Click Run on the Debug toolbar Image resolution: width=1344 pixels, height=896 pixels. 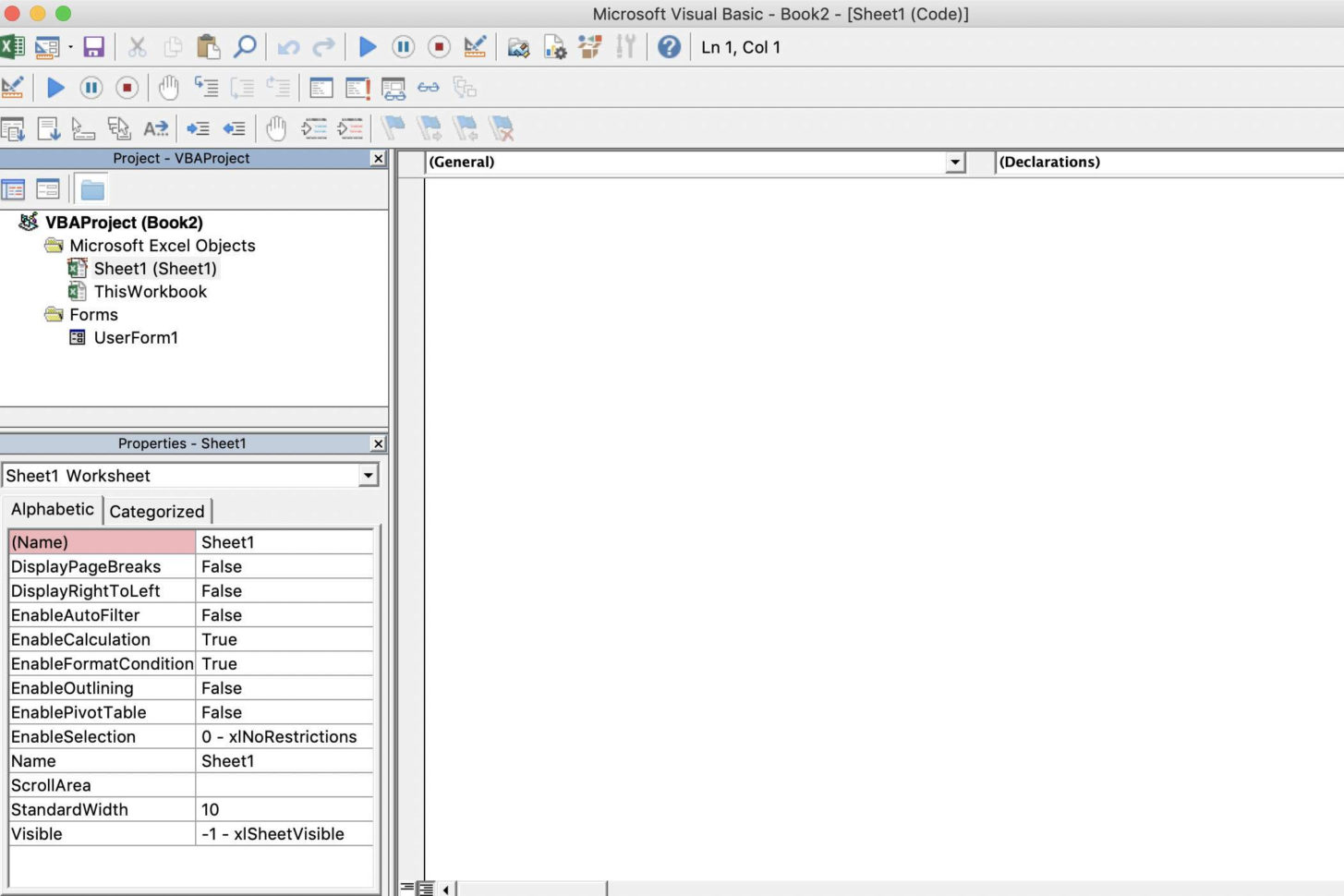pyautogui.click(x=55, y=88)
